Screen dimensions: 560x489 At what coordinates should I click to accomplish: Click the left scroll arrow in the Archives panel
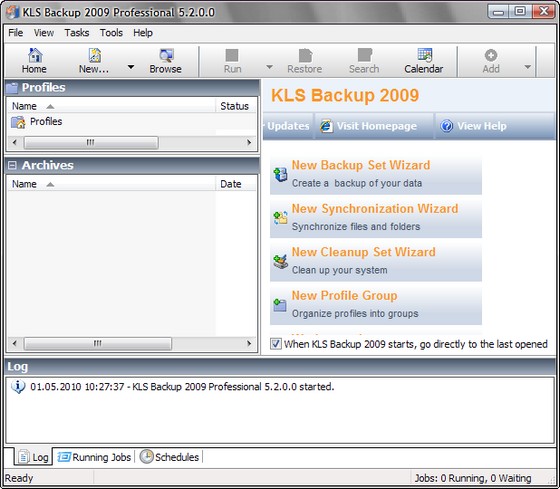coord(15,344)
